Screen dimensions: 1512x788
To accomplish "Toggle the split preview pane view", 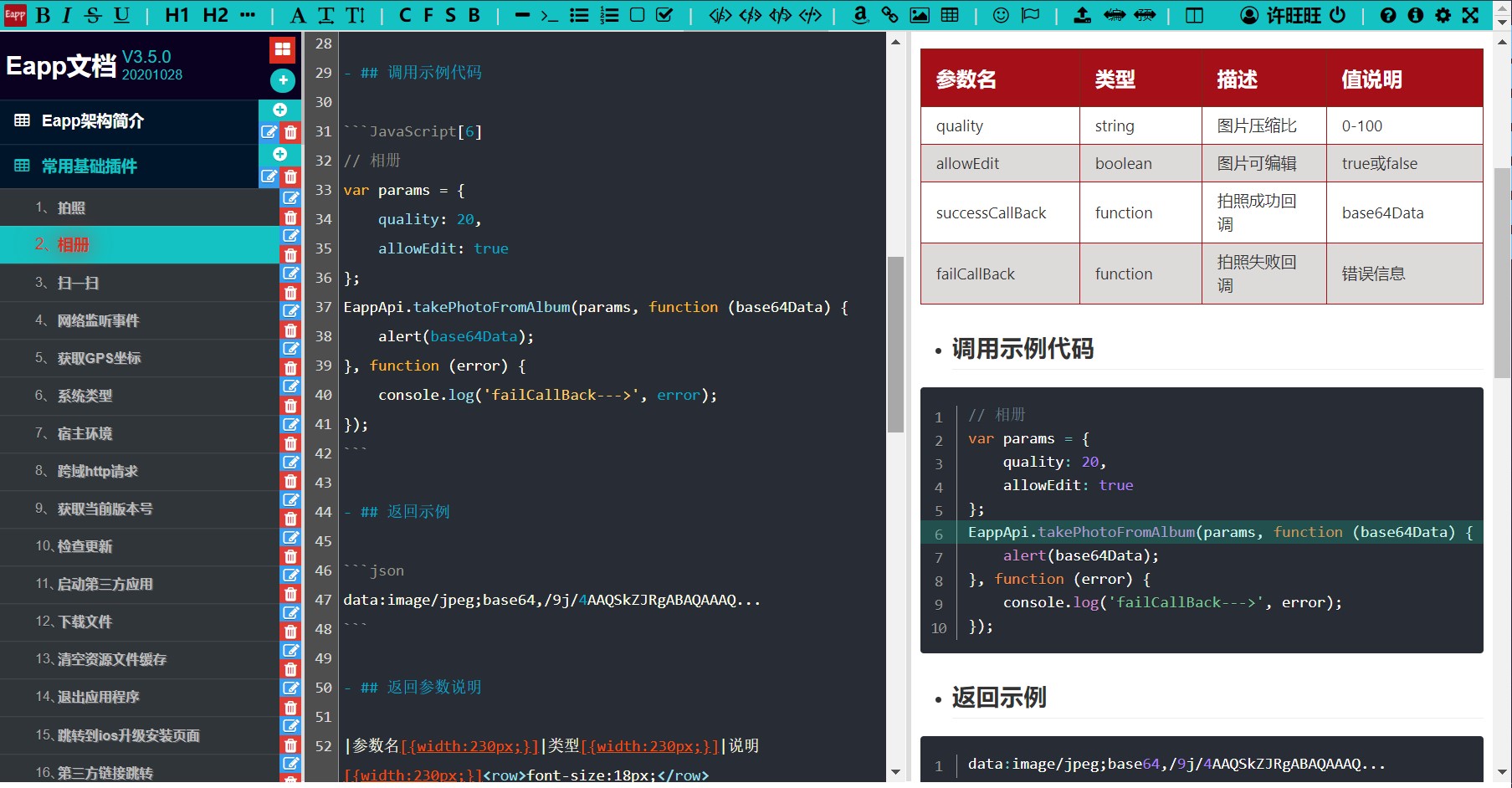I will [x=1194, y=15].
